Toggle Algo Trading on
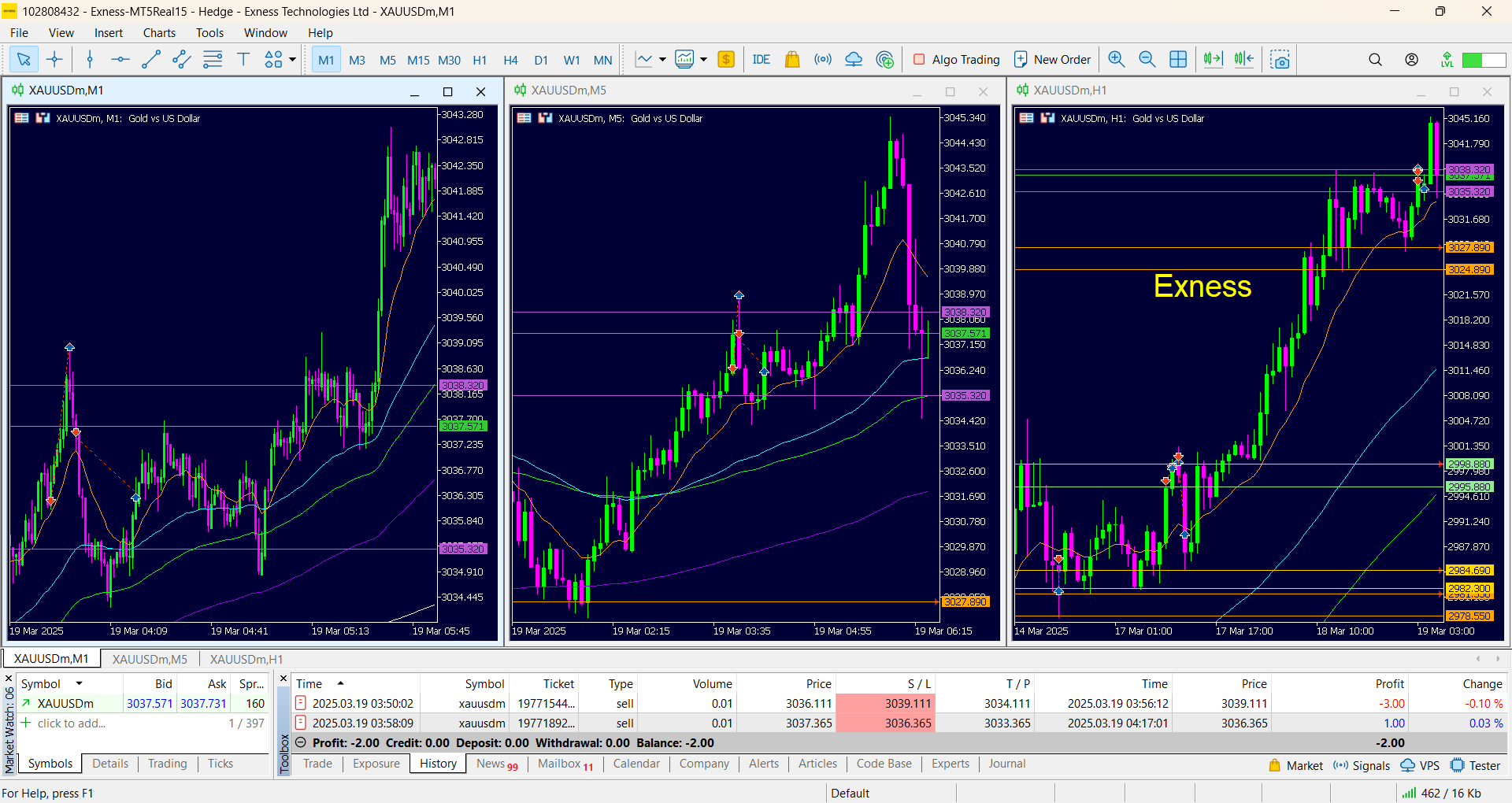Screen dimensions: 1512x803 coord(956,59)
